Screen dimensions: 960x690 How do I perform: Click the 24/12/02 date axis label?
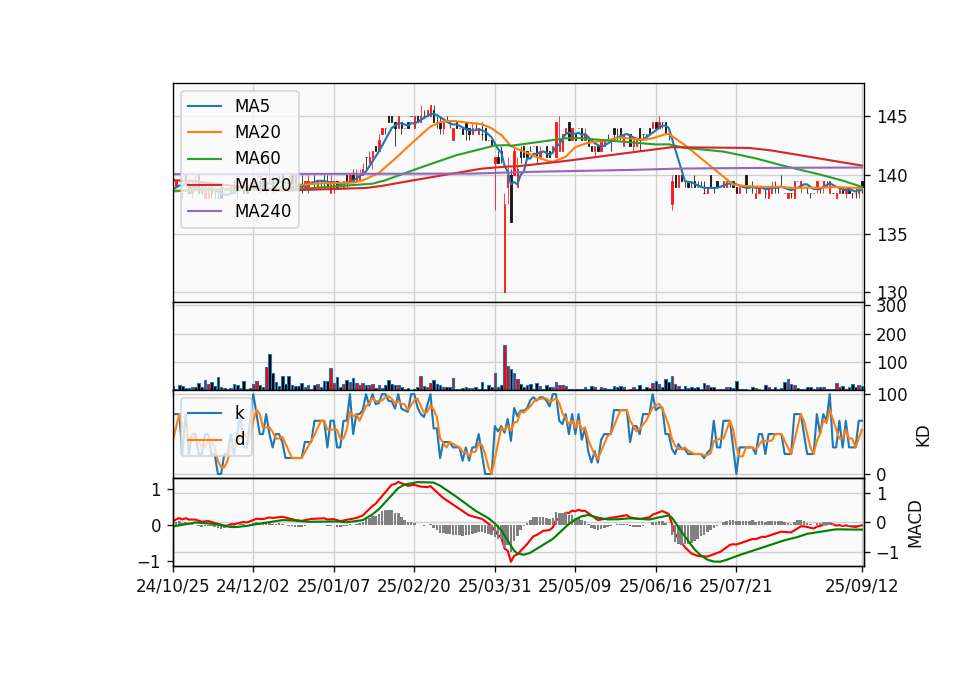coord(253,586)
